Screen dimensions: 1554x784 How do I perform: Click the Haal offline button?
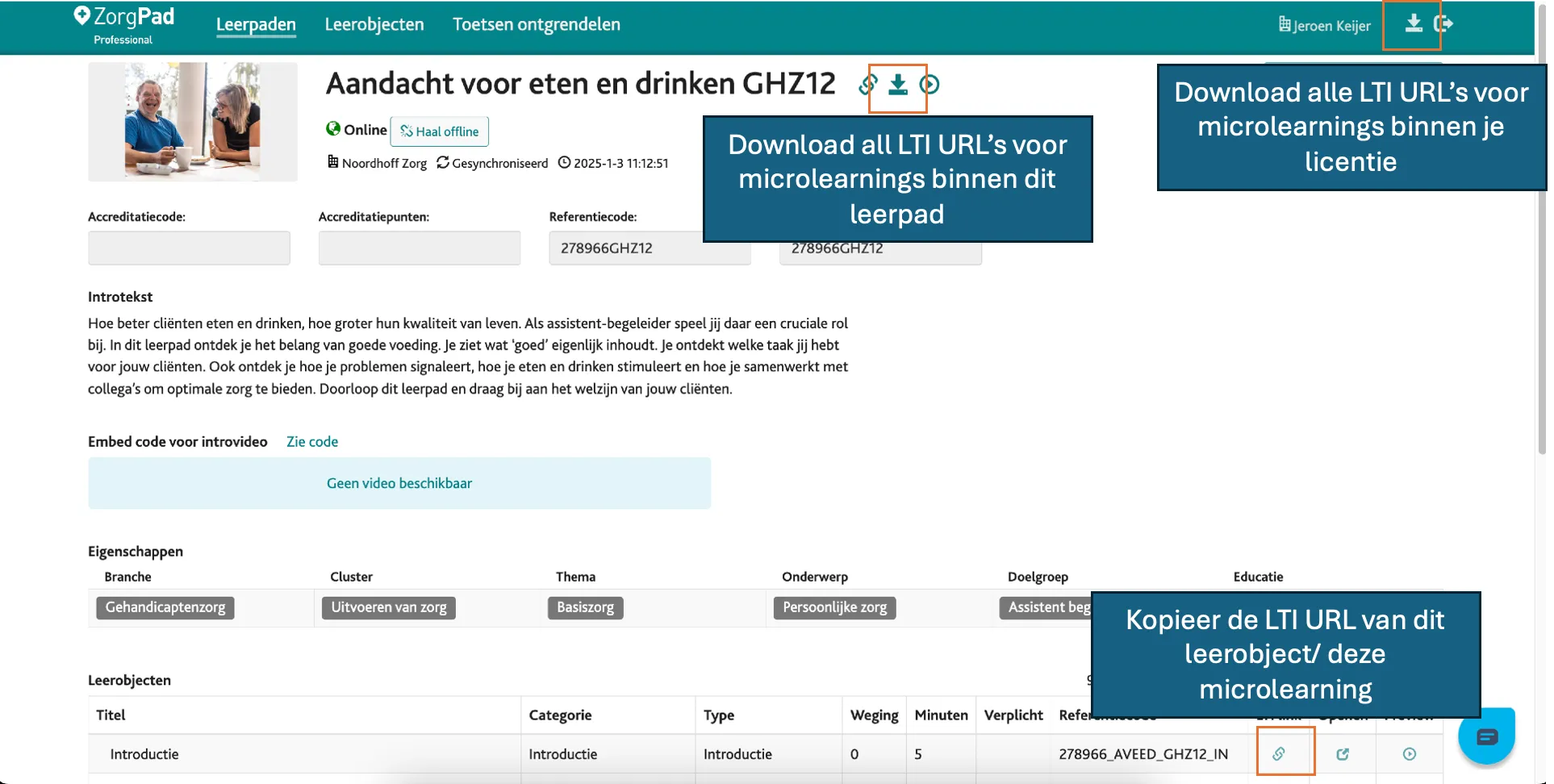tap(440, 131)
